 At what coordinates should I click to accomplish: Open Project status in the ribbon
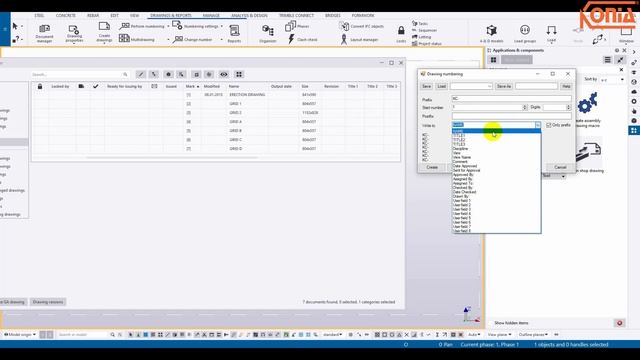[427, 43]
